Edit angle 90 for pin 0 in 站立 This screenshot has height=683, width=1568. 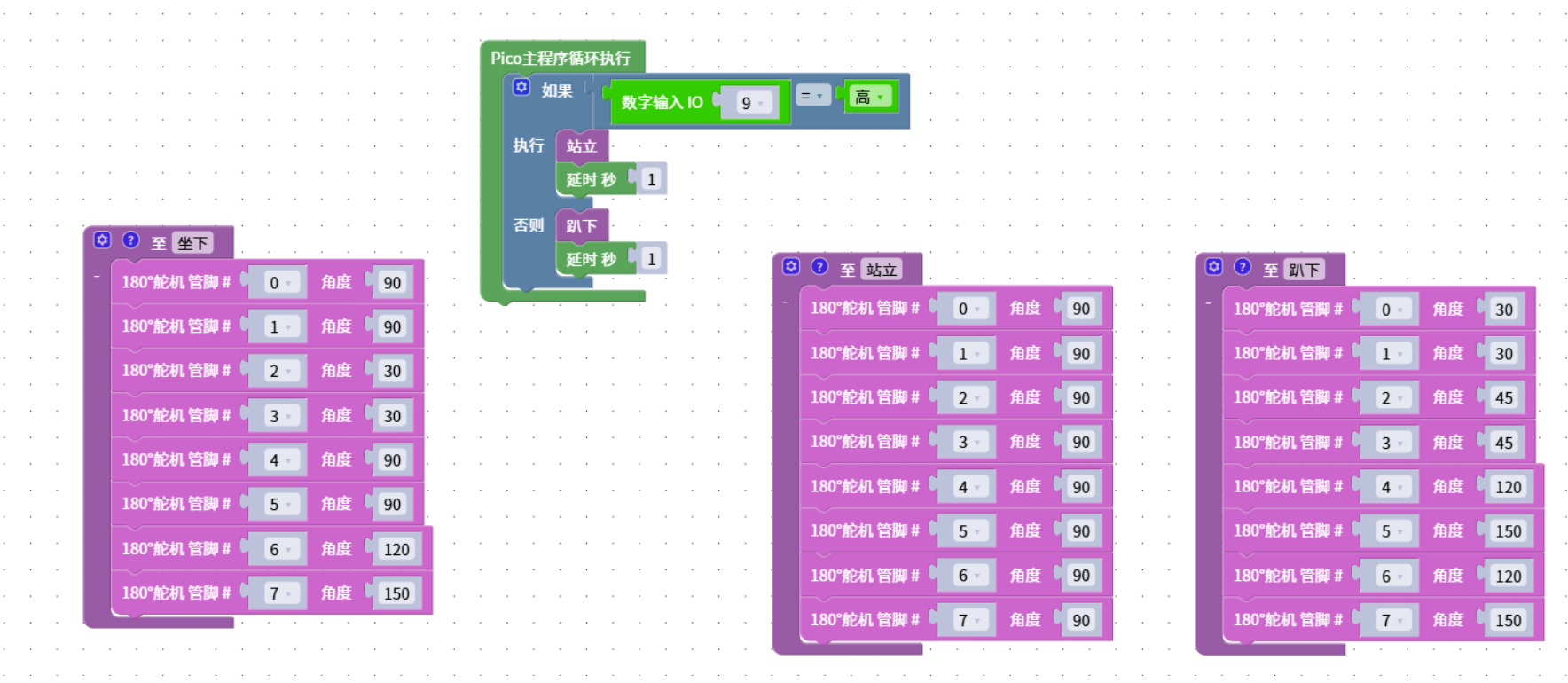coord(1081,309)
